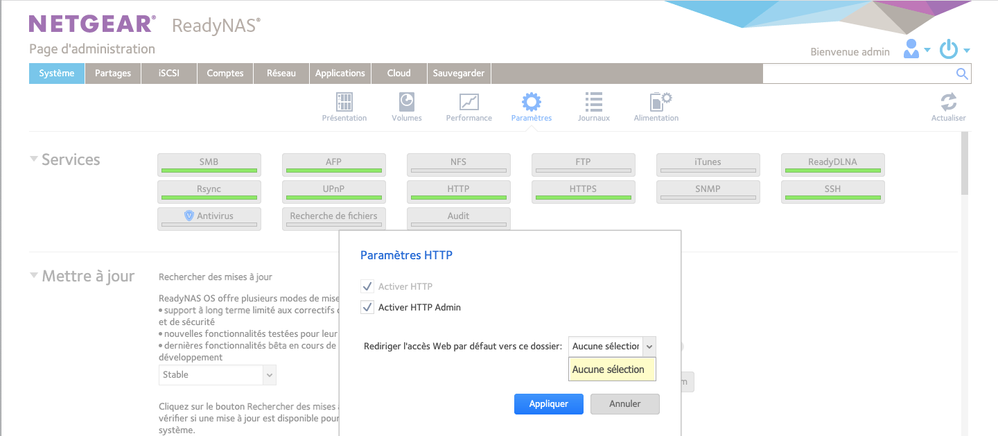Click the page vertical scrollbar
998x436 pixels.
point(965,163)
